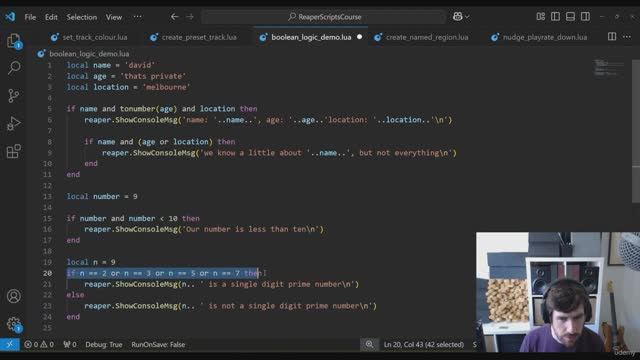
Task: Click the 'local number = 9' line
Action: click(x=102, y=196)
